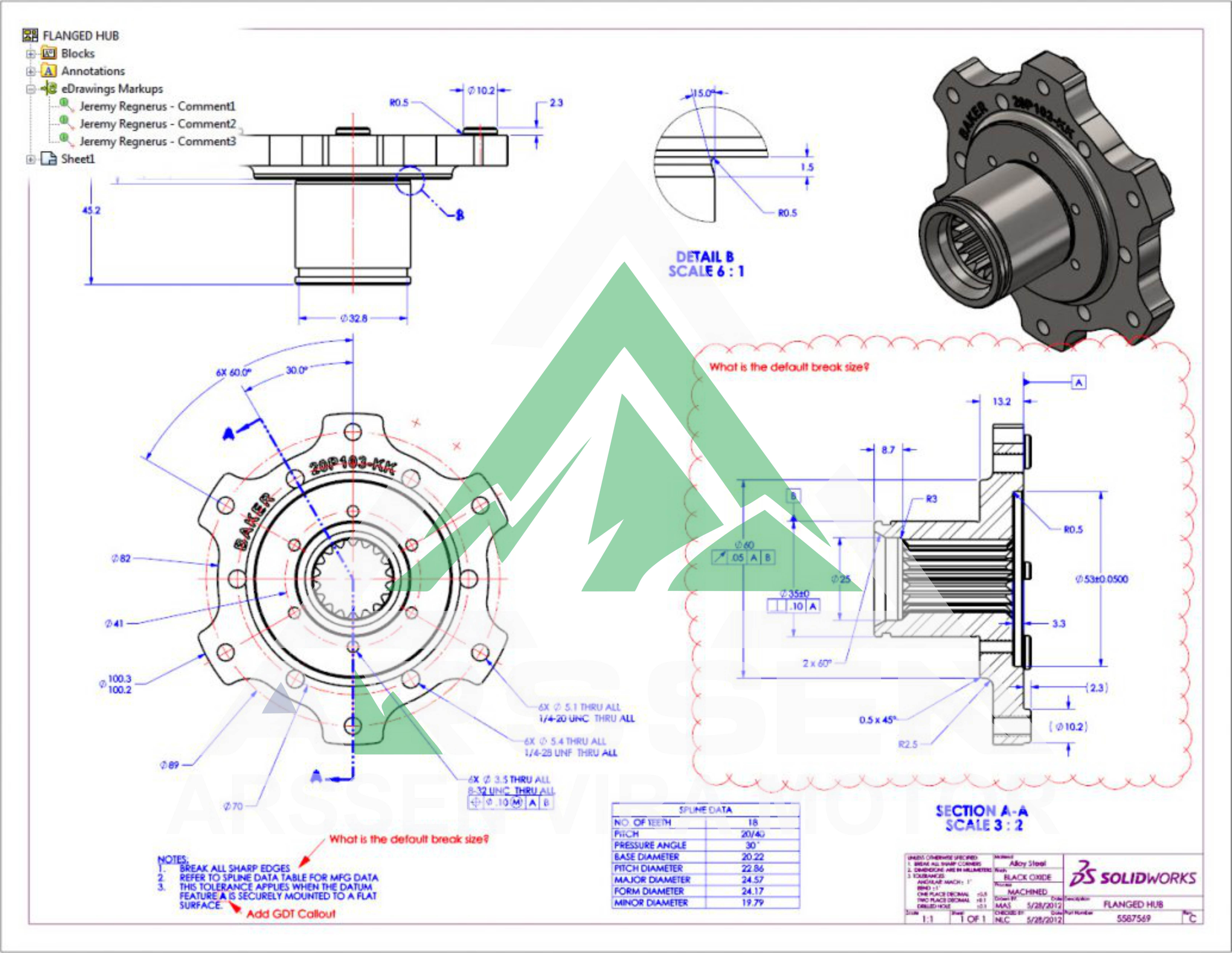Click the FLANGED HUB root document icon
The height and width of the screenshot is (953, 1232).
(x=31, y=35)
